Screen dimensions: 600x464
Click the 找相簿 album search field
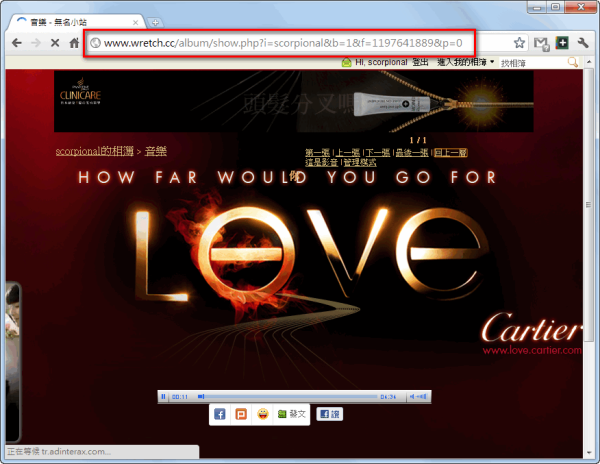tap(533, 63)
